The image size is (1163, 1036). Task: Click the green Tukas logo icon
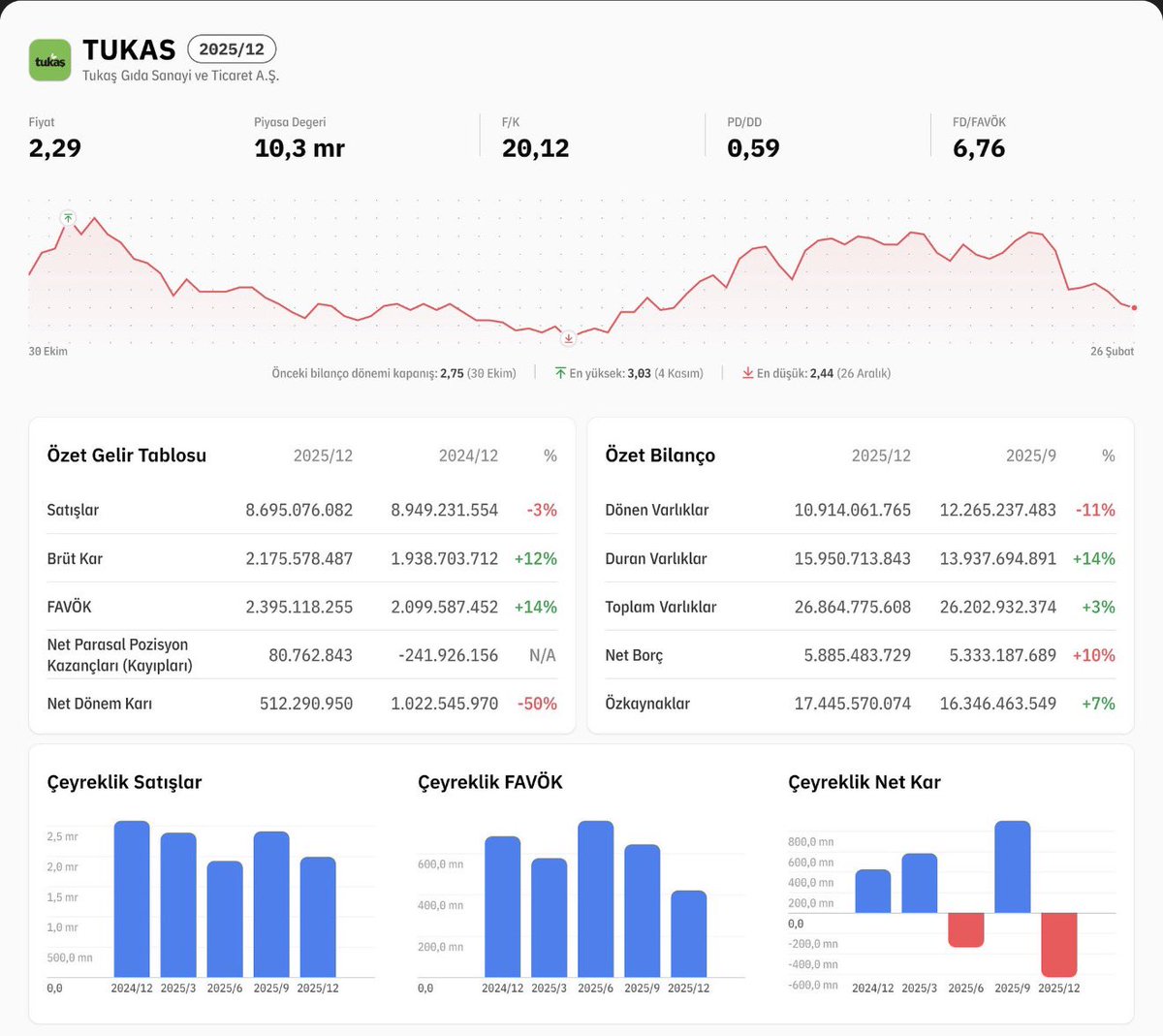(x=50, y=60)
